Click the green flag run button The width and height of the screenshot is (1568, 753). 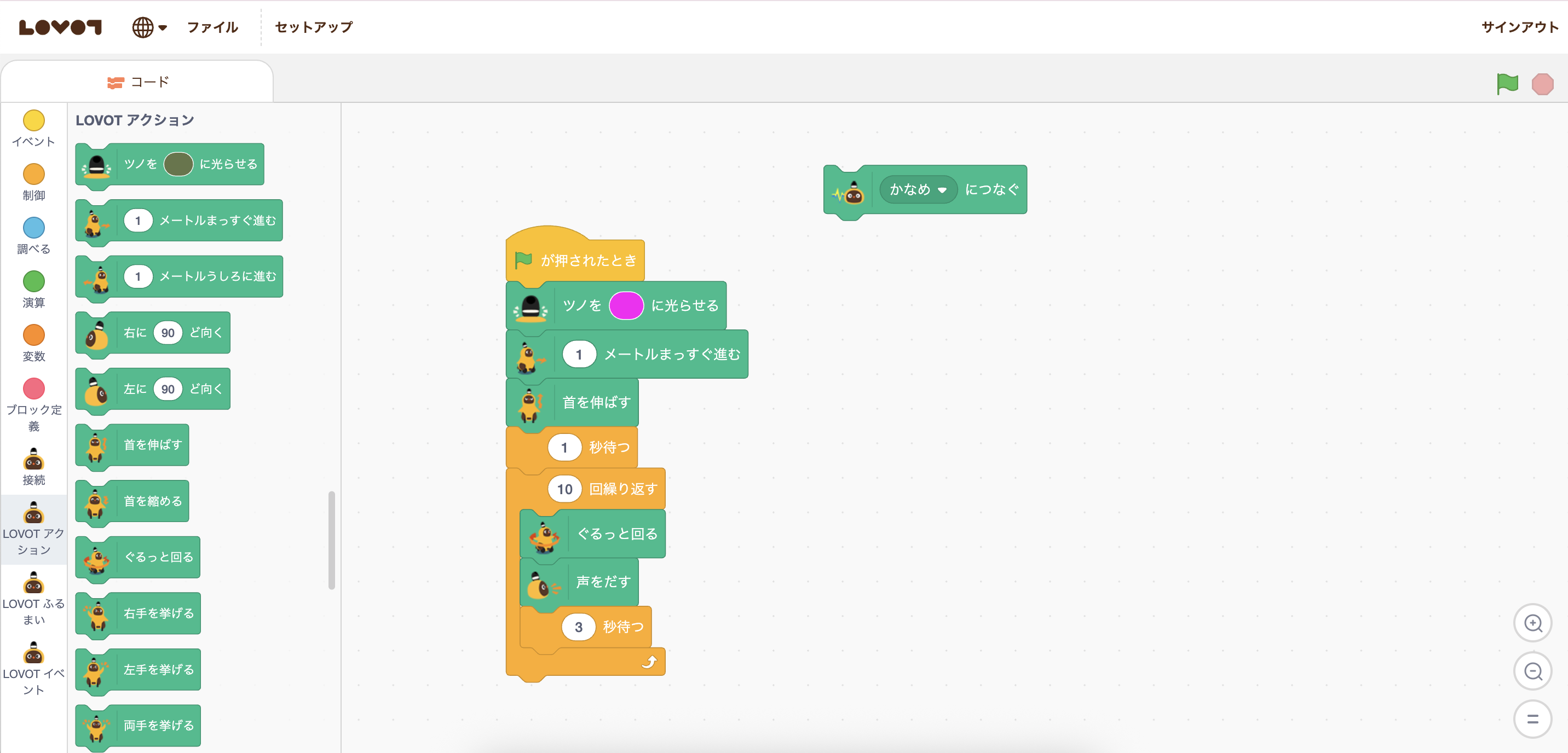pyautogui.click(x=1507, y=84)
